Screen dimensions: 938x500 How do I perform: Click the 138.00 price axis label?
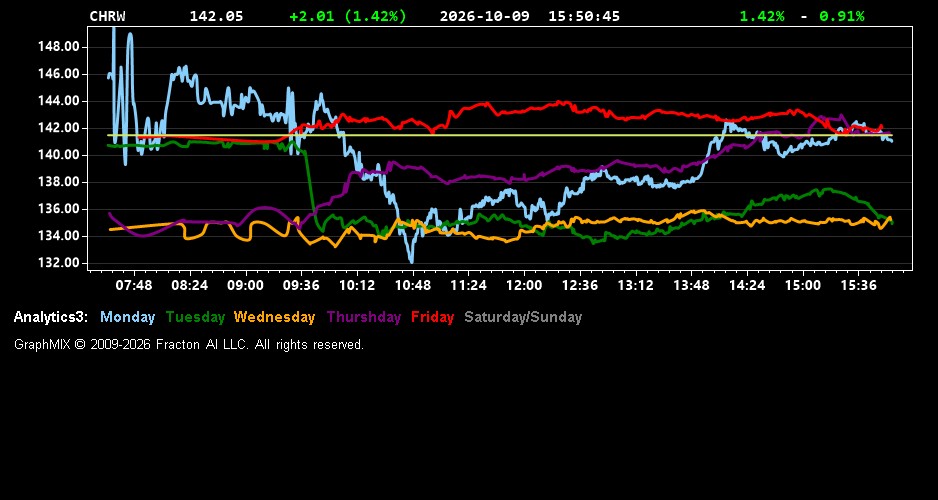(58, 182)
